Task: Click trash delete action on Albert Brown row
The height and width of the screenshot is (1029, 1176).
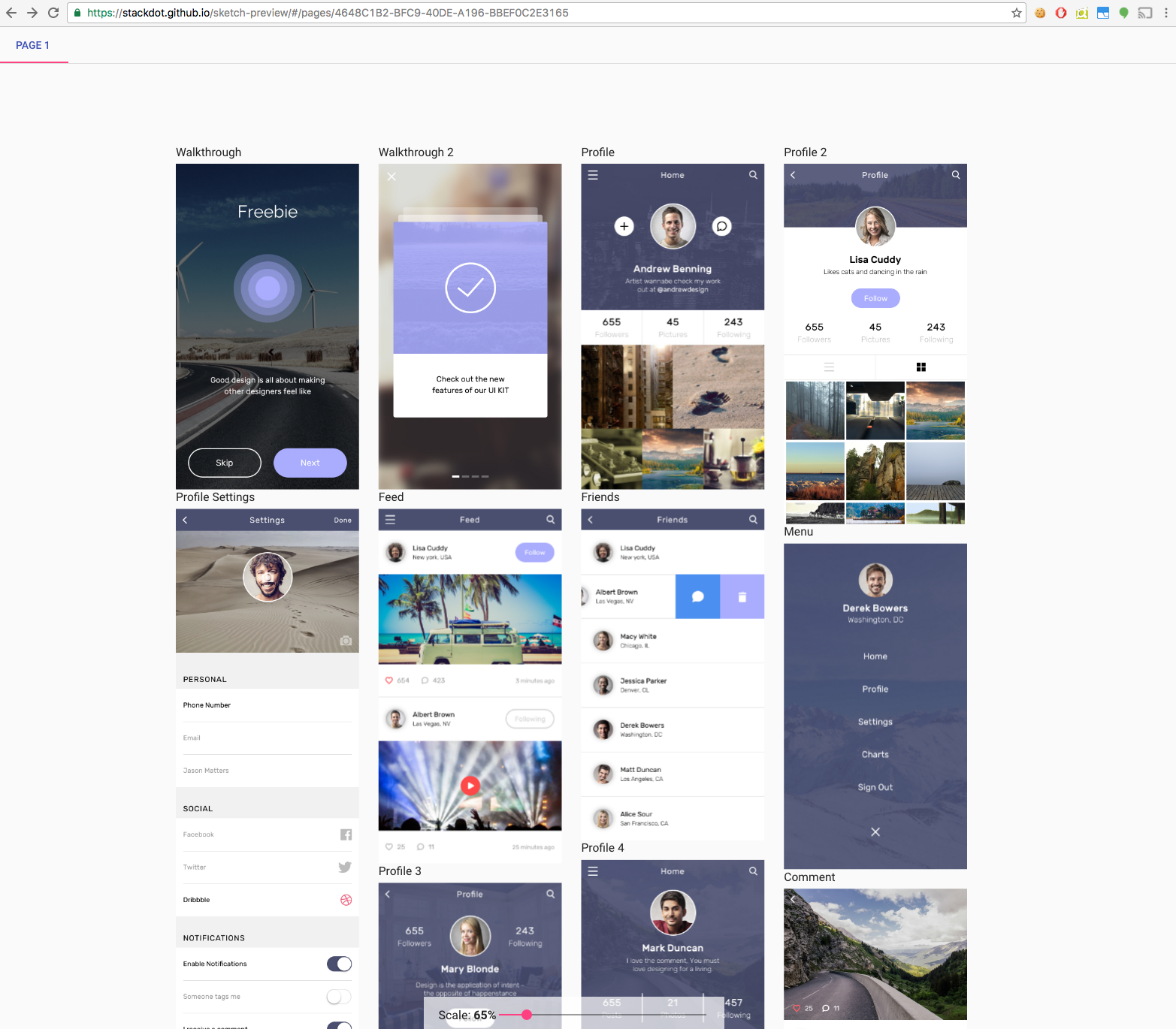Action: pos(742,596)
